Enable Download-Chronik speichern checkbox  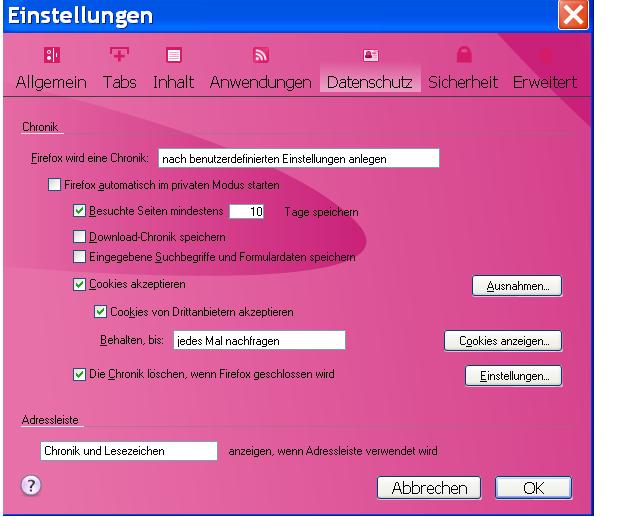pyautogui.click(x=79, y=237)
